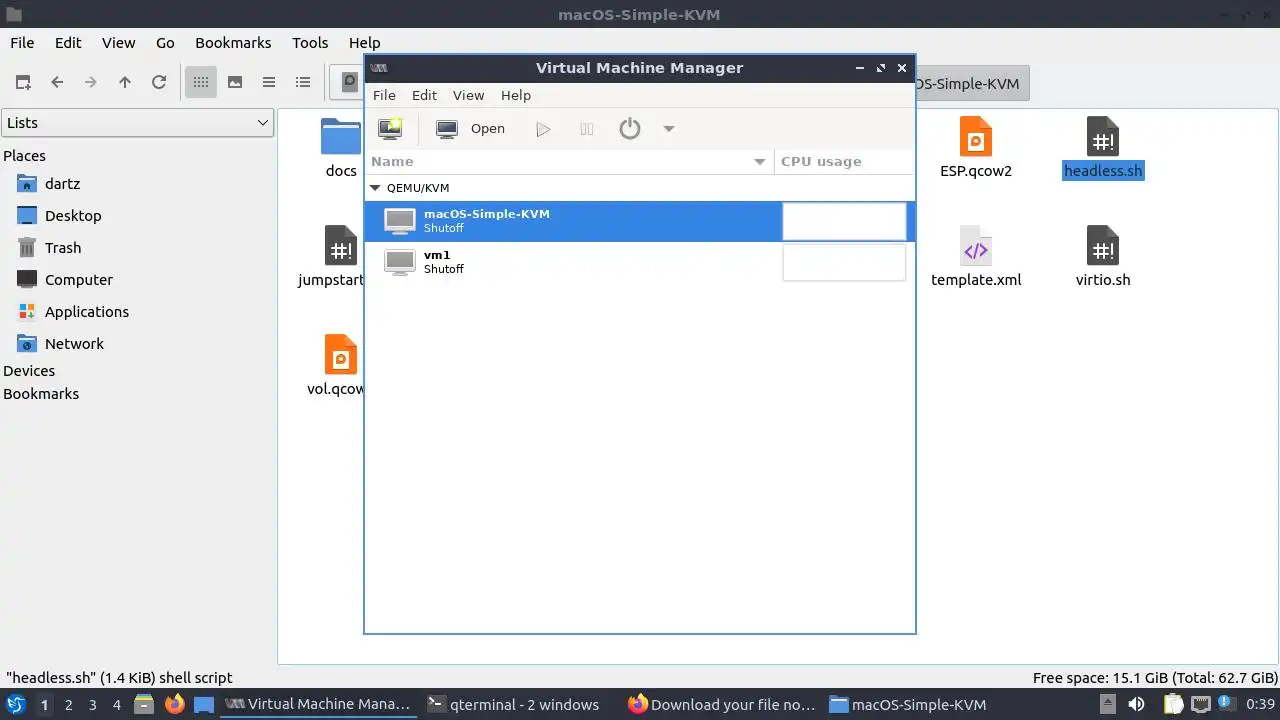
Task: Open the Name column sort dropdown arrow
Action: pyautogui.click(x=760, y=161)
